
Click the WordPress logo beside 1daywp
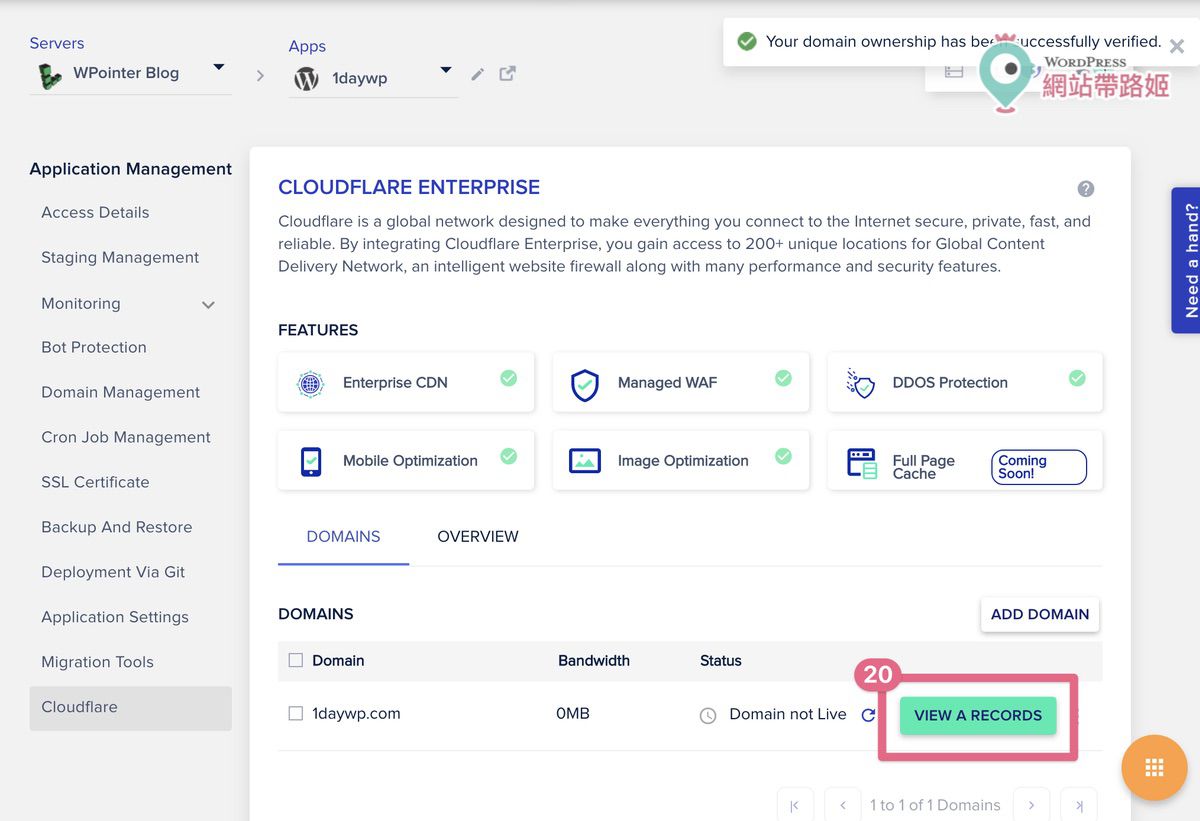pos(306,79)
